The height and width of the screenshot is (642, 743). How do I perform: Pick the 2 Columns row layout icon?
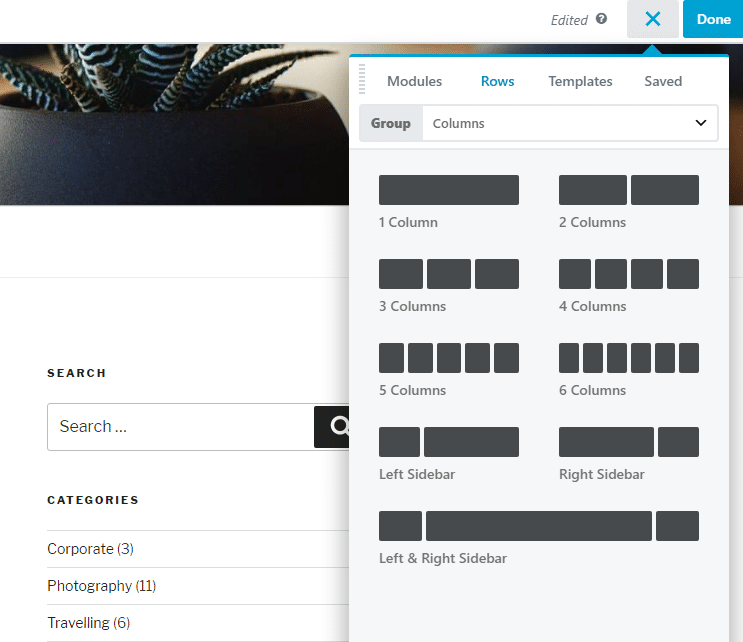click(x=628, y=190)
